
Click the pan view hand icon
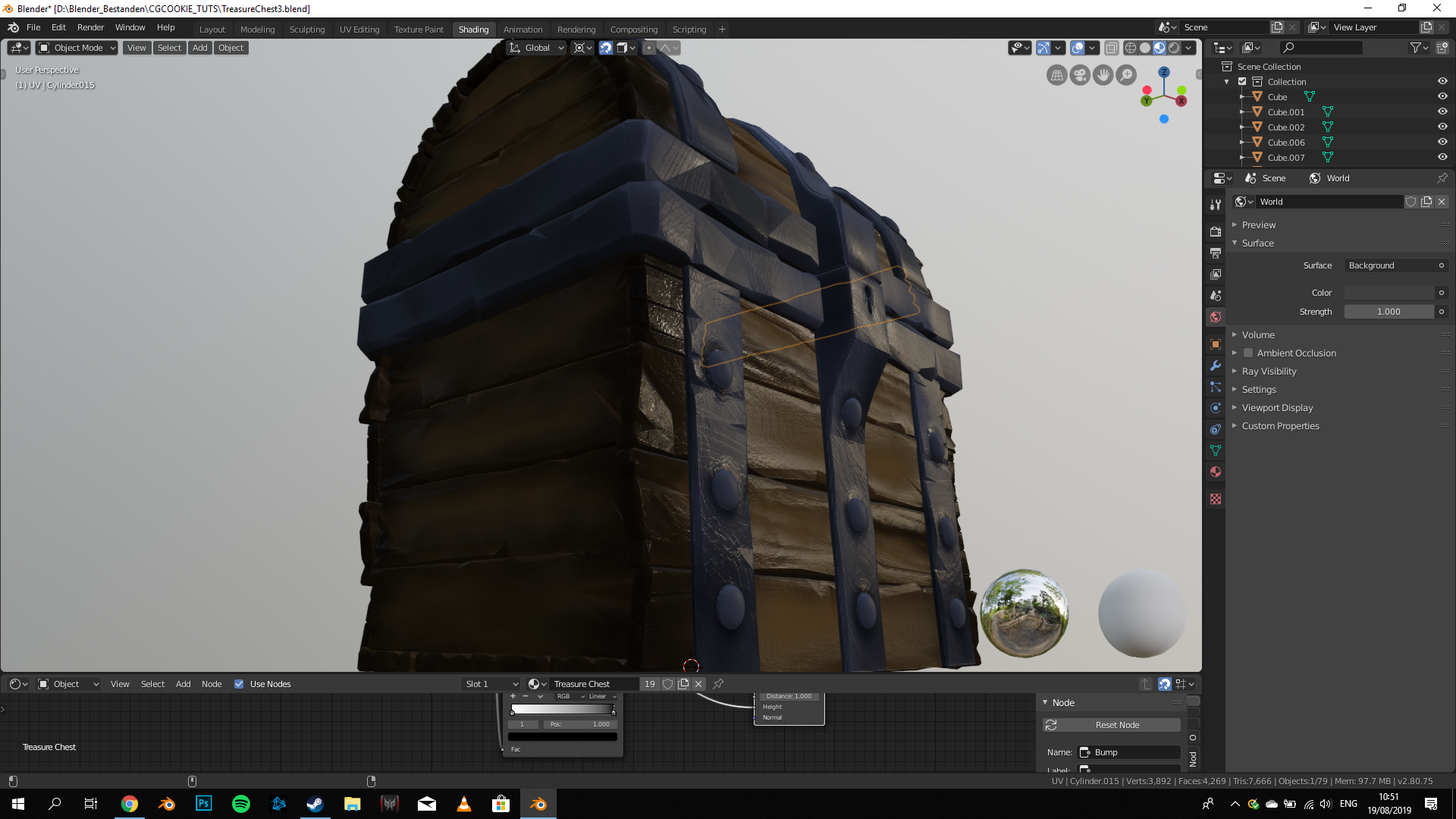click(x=1103, y=75)
